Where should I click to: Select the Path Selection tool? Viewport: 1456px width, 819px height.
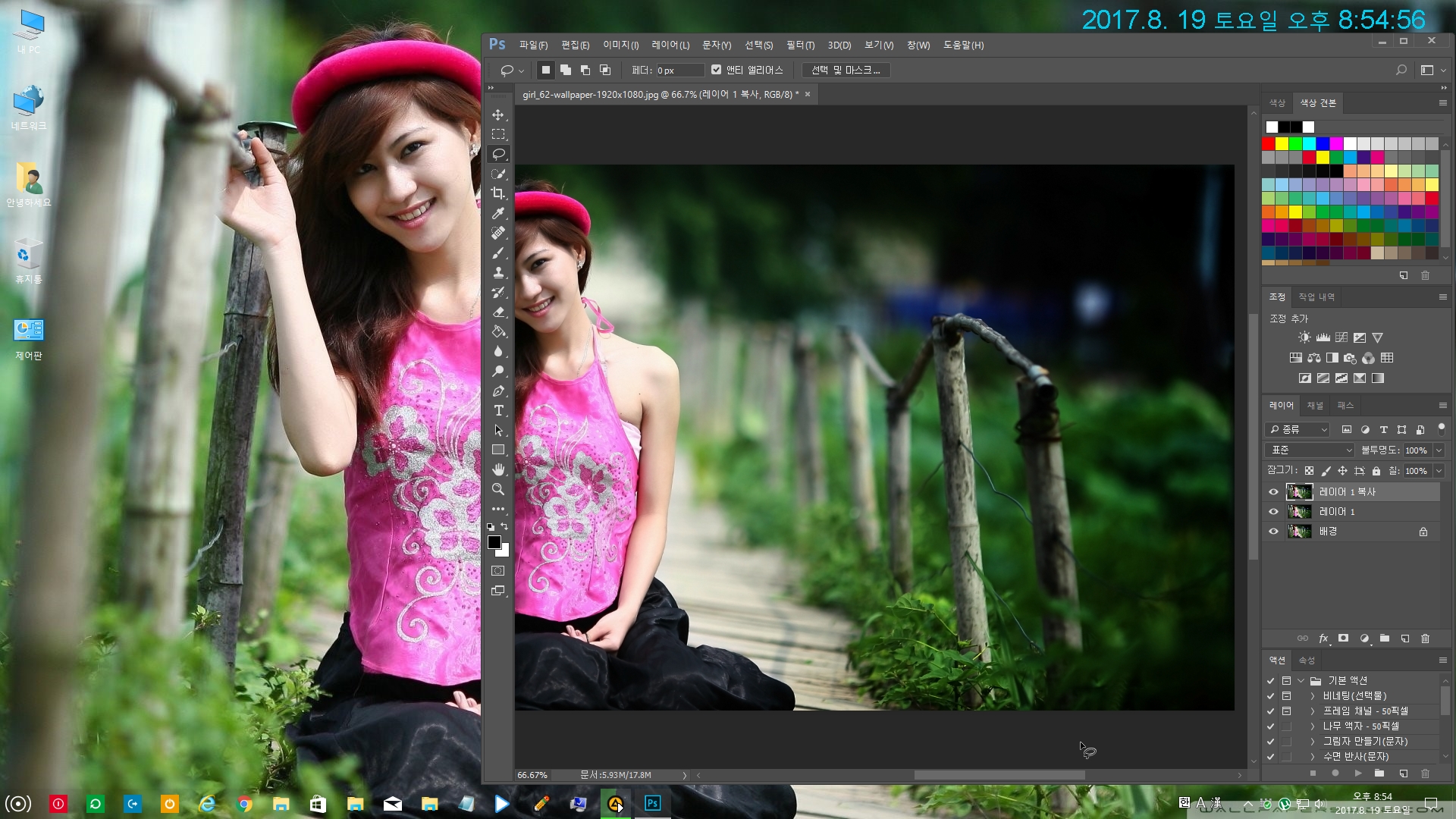pyautogui.click(x=498, y=430)
